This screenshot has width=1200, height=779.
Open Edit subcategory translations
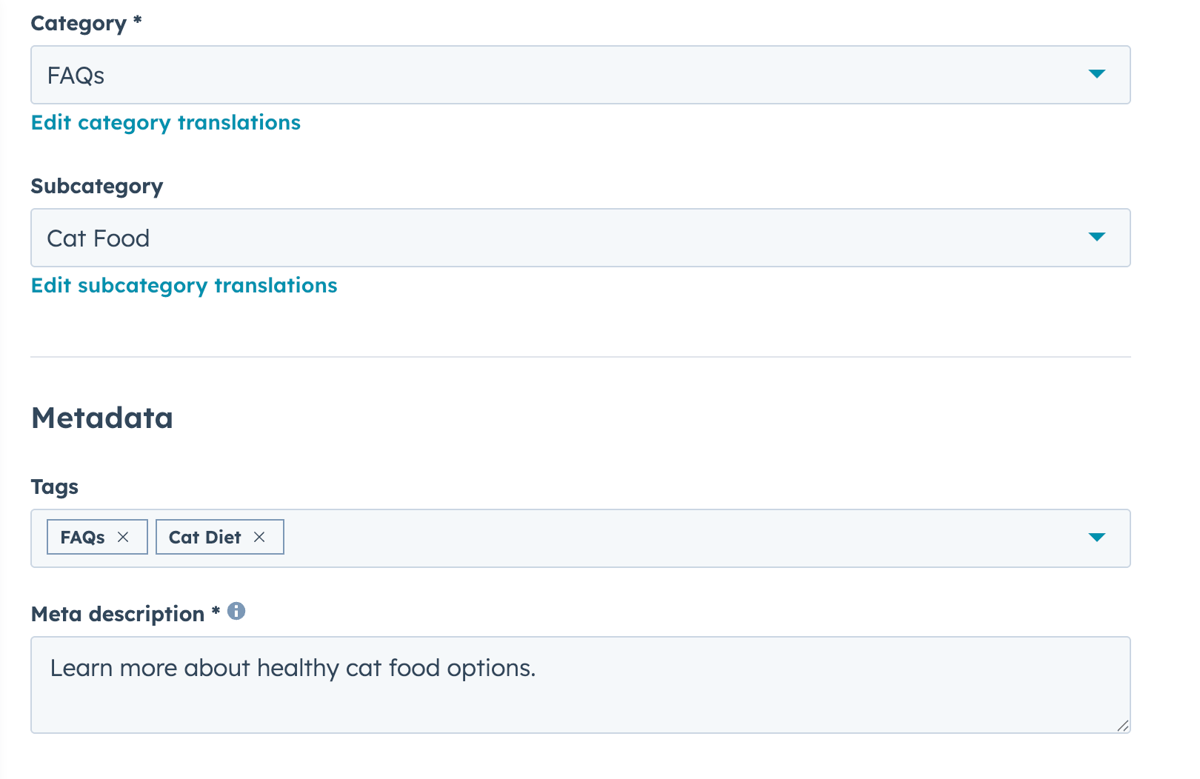(183, 285)
